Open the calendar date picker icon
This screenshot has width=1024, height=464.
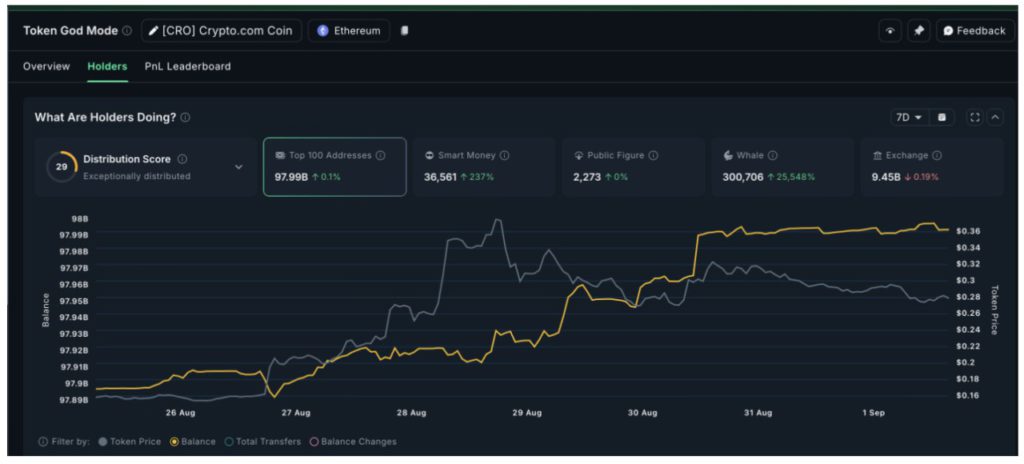coord(941,117)
